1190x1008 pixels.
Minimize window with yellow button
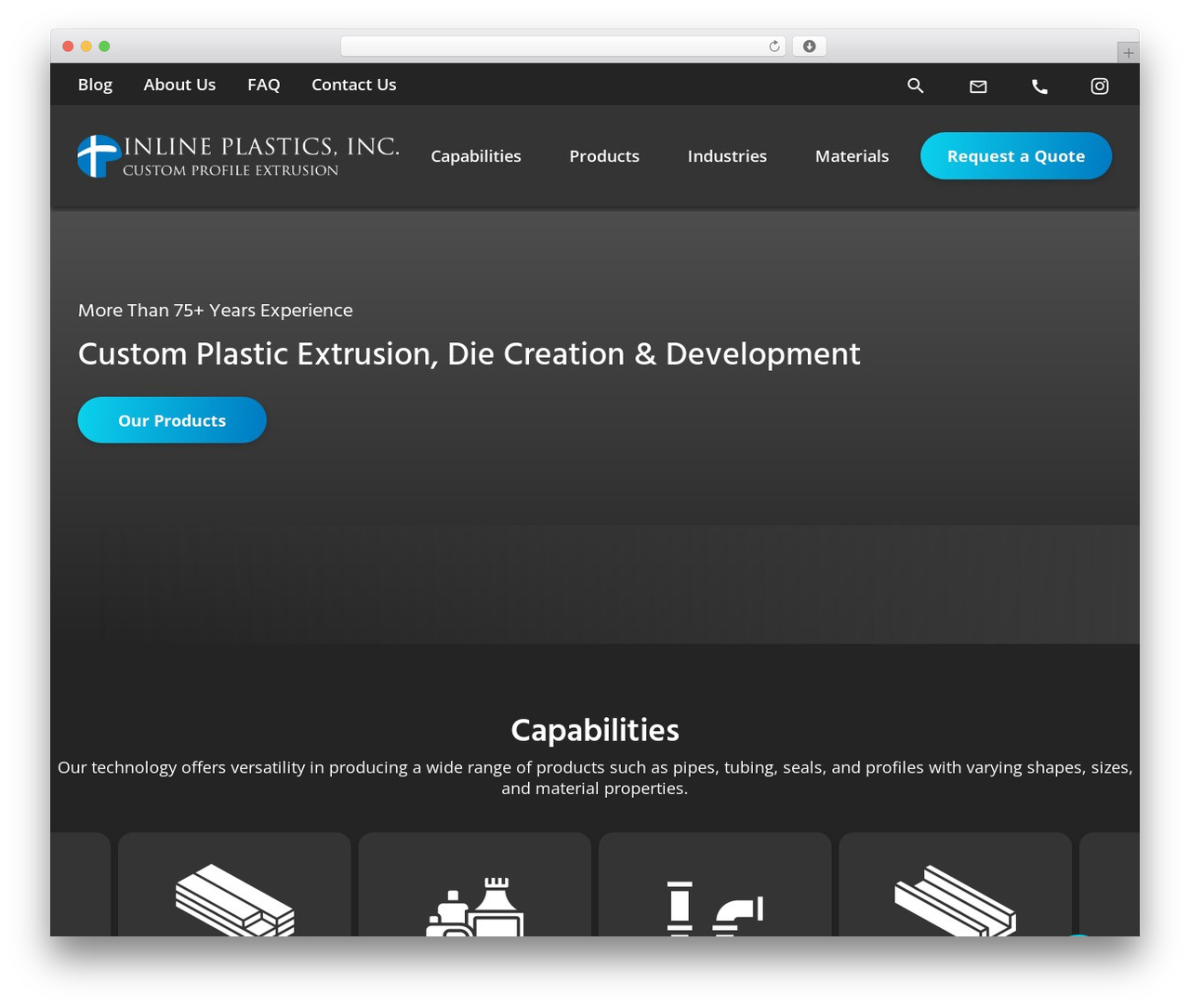86,46
